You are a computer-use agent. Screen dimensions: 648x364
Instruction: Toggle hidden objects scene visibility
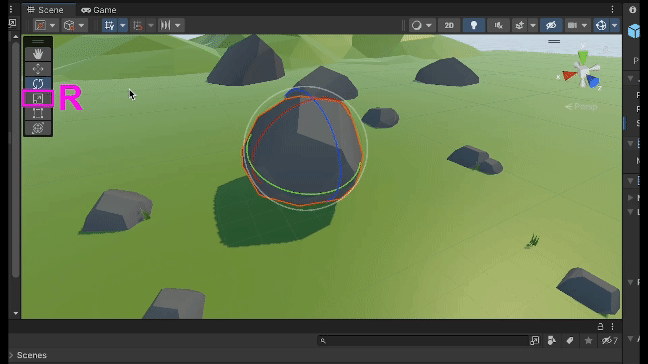coord(551,25)
